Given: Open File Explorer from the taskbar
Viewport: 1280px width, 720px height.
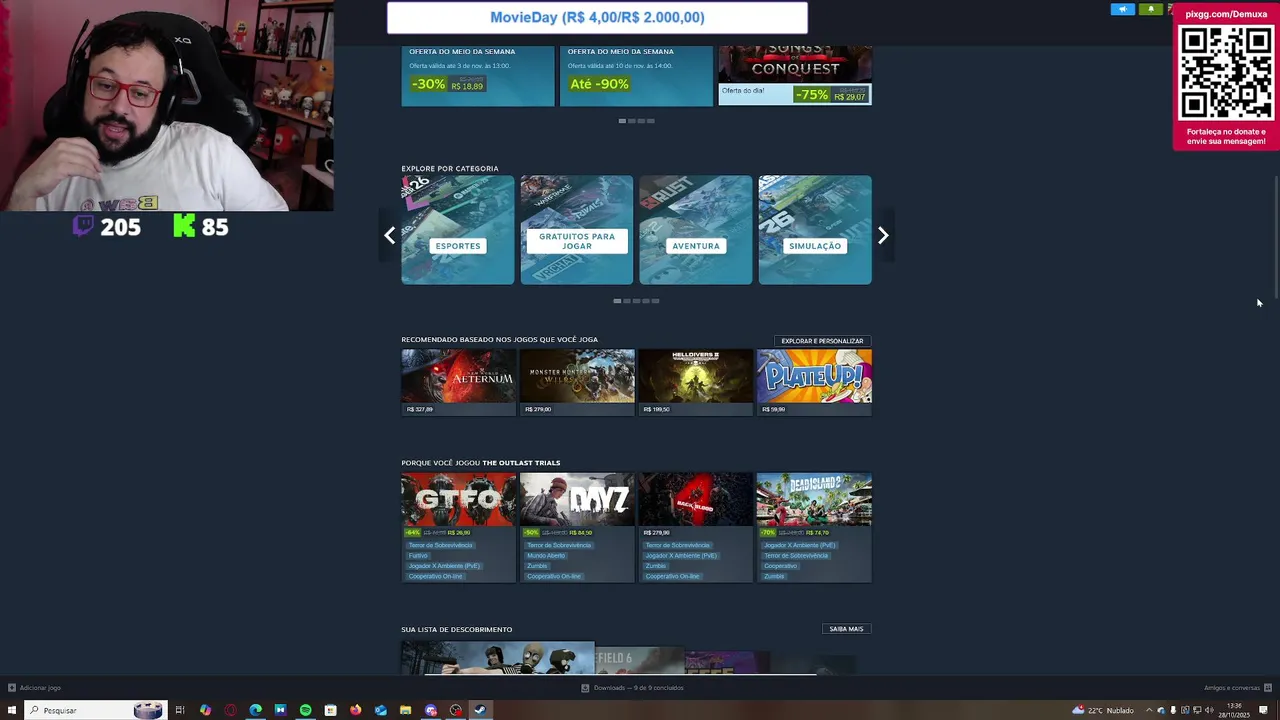Looking at the screenshot, I should 405,710.
